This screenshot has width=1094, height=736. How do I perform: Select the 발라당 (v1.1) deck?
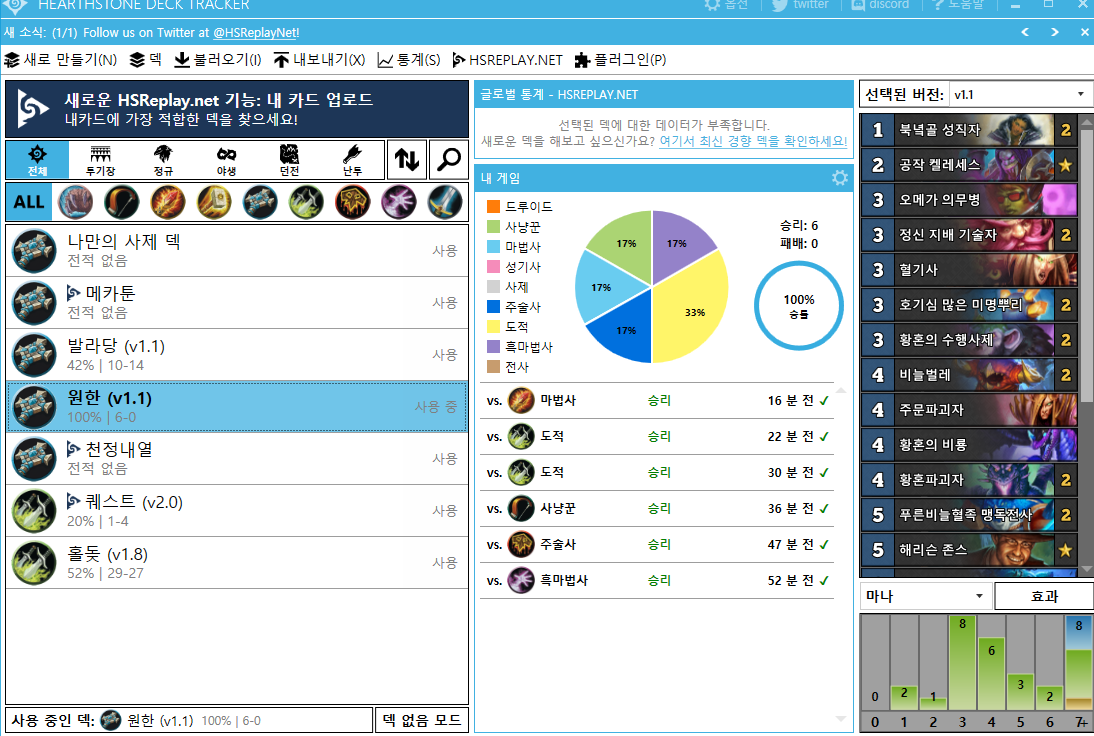[x=237, y=354]
